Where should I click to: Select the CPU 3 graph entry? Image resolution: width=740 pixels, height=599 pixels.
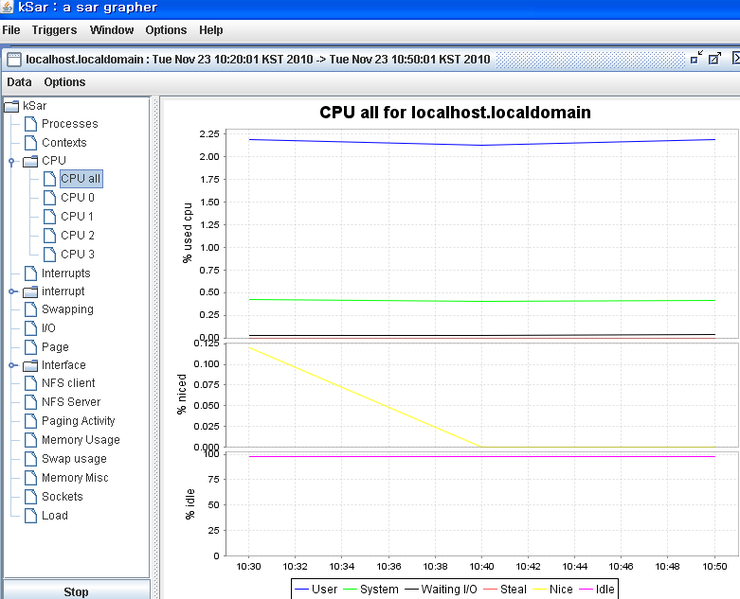coord(77,254)
